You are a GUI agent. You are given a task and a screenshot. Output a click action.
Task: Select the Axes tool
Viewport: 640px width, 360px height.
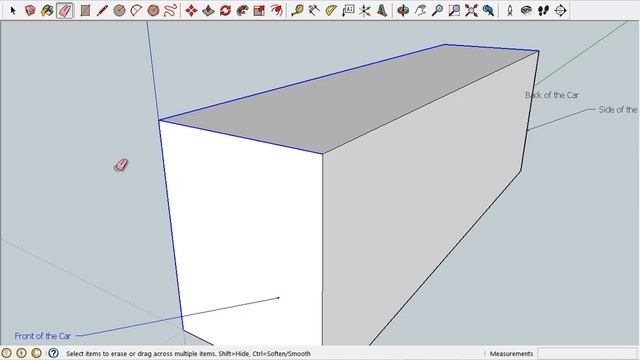[364, 11]
